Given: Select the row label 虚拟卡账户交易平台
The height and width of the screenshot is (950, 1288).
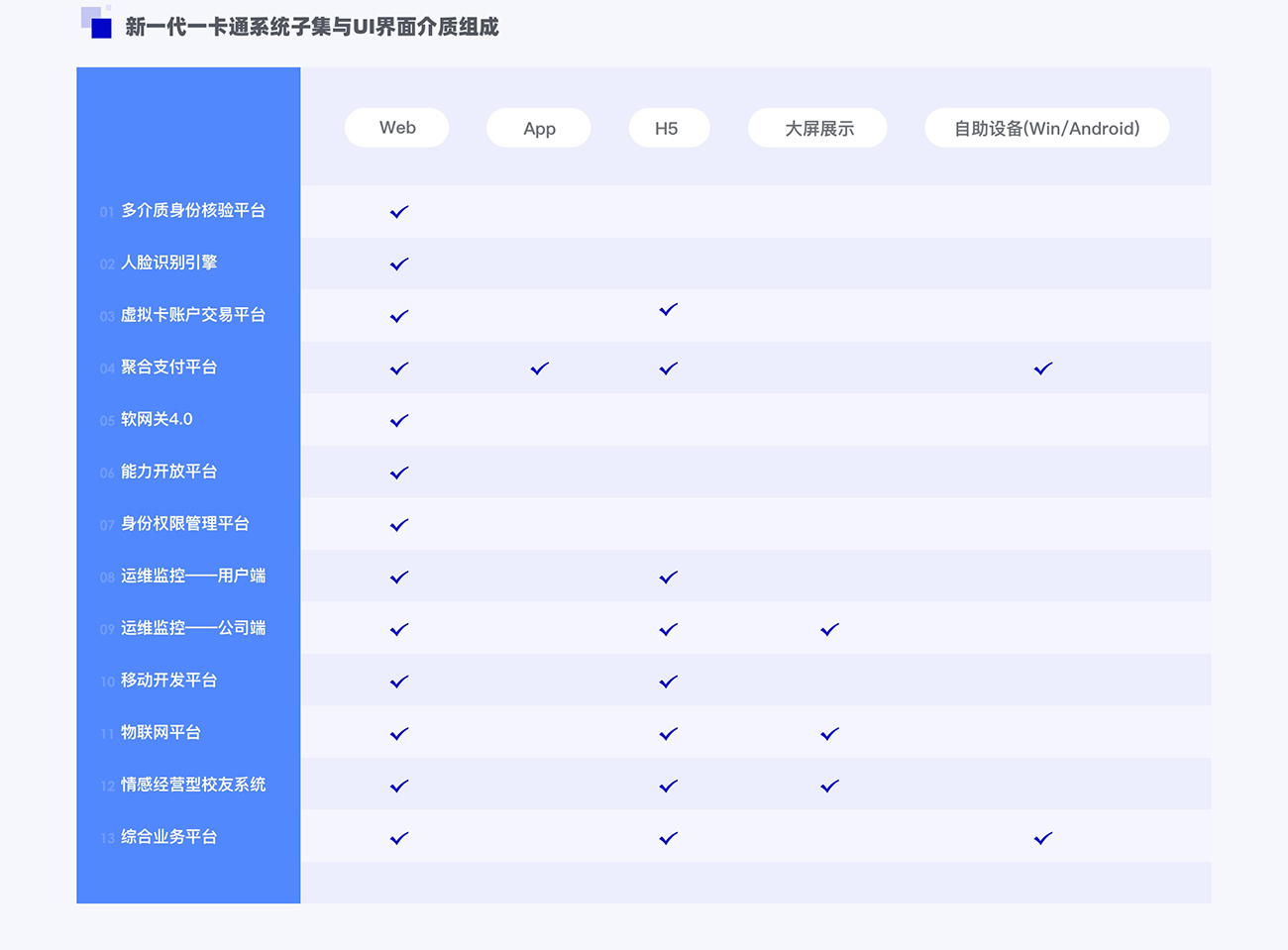Looking at the screenshot, I should coord(193,315).
